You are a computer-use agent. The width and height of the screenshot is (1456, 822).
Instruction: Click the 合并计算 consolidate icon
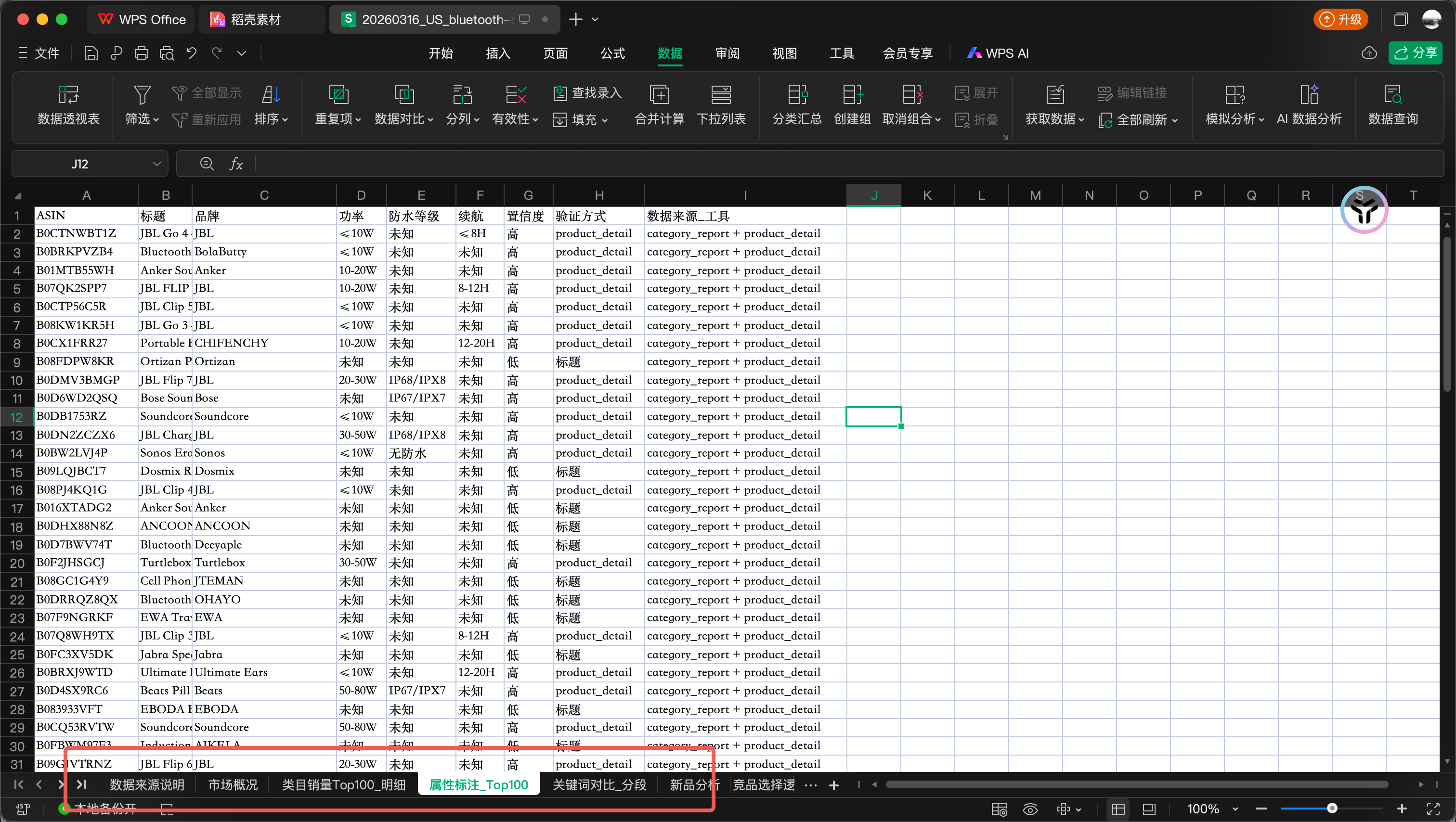click(x=659, y=94)
